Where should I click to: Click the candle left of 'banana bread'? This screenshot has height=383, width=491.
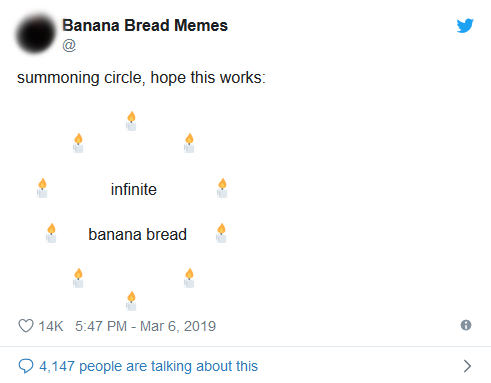coord(51,233)
